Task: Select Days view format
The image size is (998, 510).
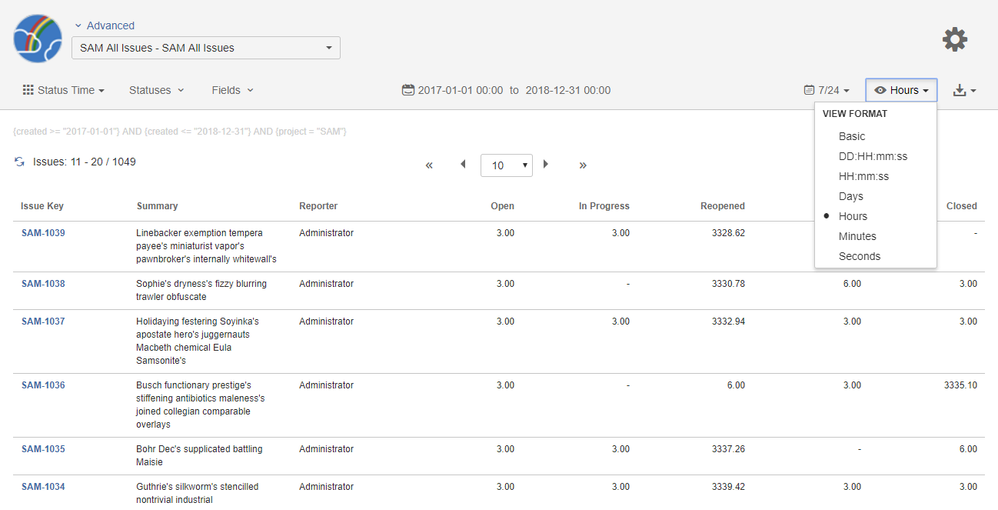Action: click(x=850, y=196)
